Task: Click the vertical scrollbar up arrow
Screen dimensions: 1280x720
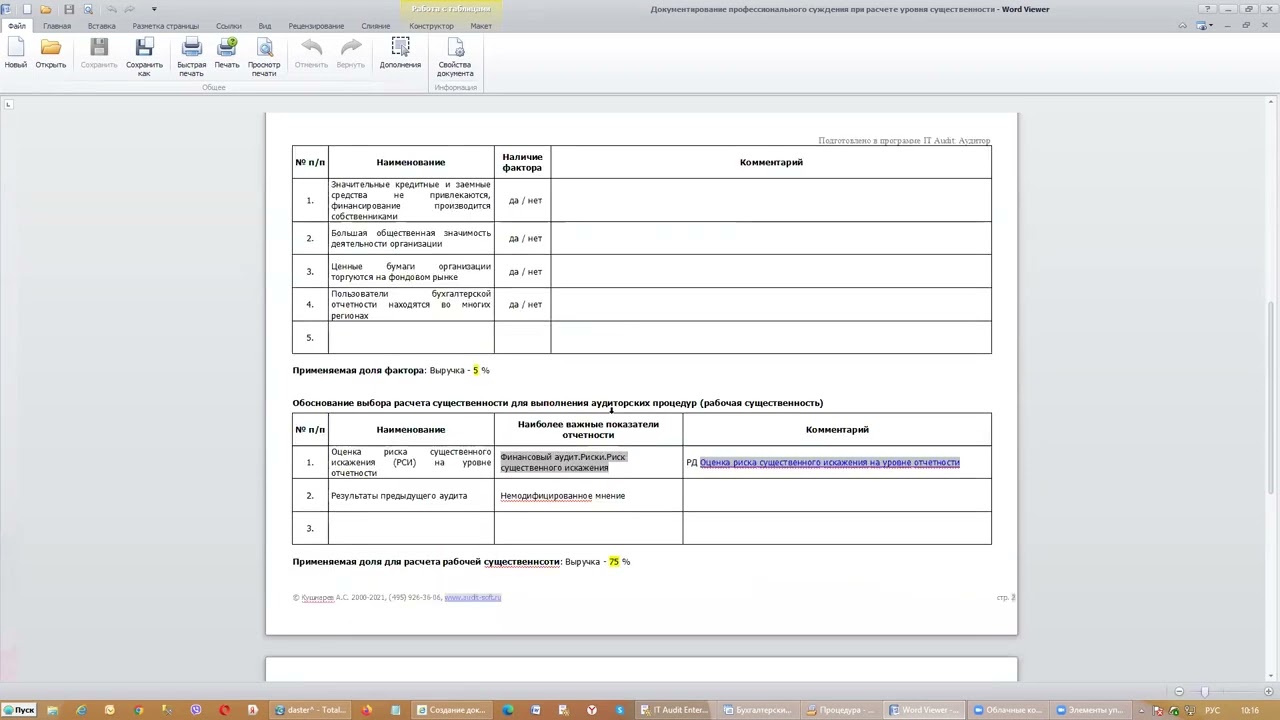Action: [1273, 102]
